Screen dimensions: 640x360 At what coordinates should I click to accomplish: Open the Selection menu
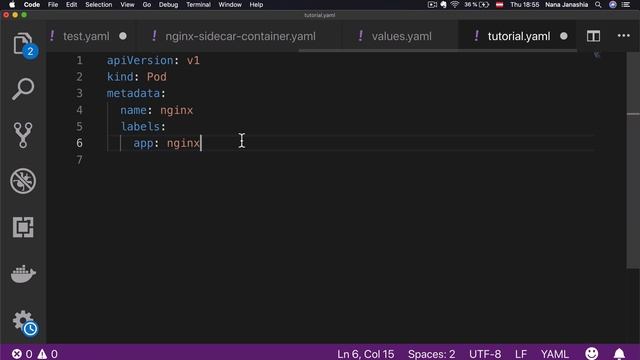tap(98, 4)
